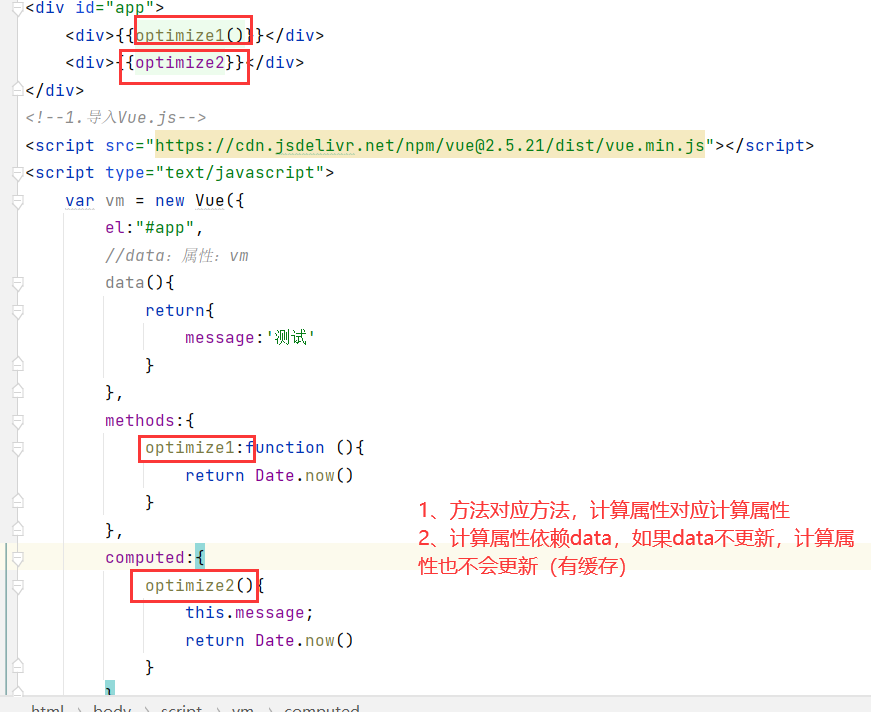Collapse the return{ block fold marker
This screenshot has height=712, width=871.
(x=16, y=311)
